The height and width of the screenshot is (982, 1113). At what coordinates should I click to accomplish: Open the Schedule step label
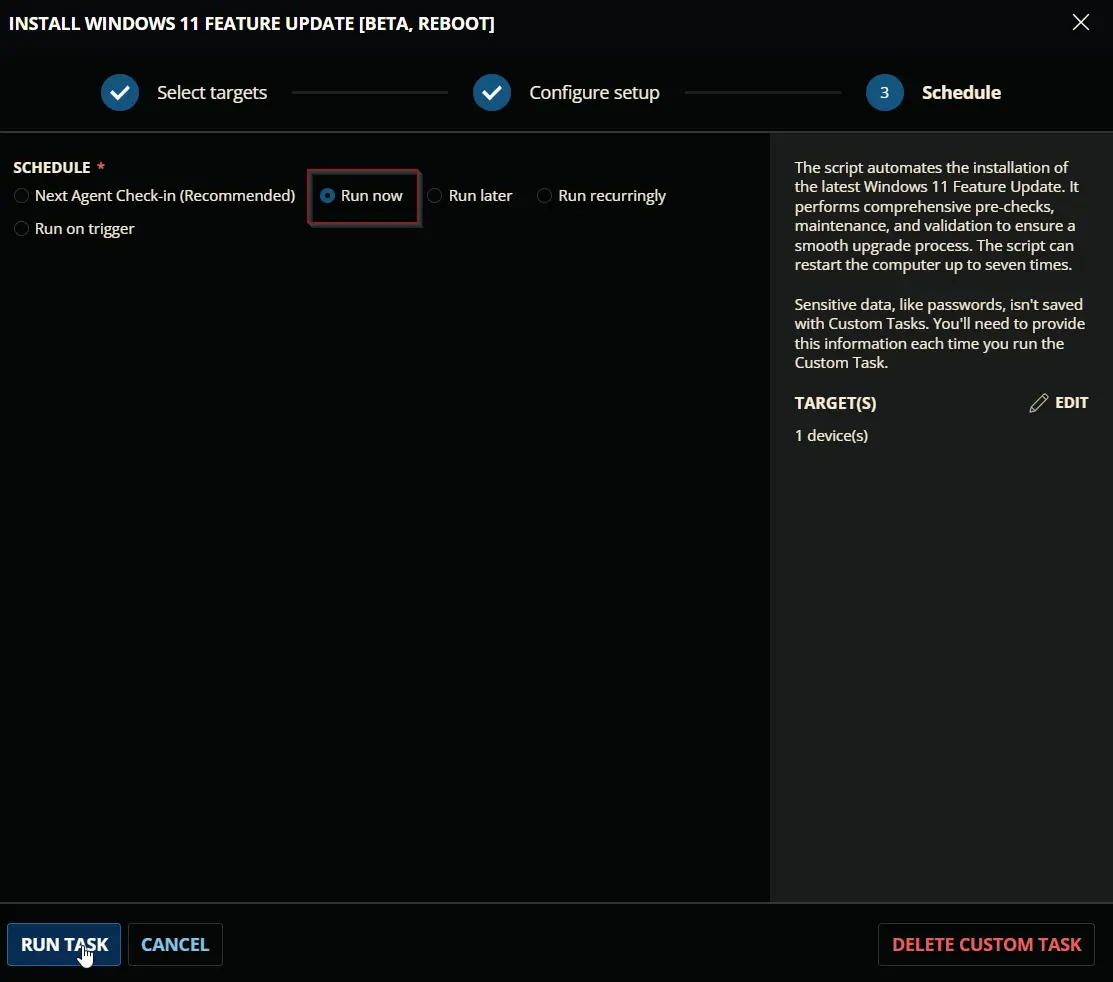[961, 92]
